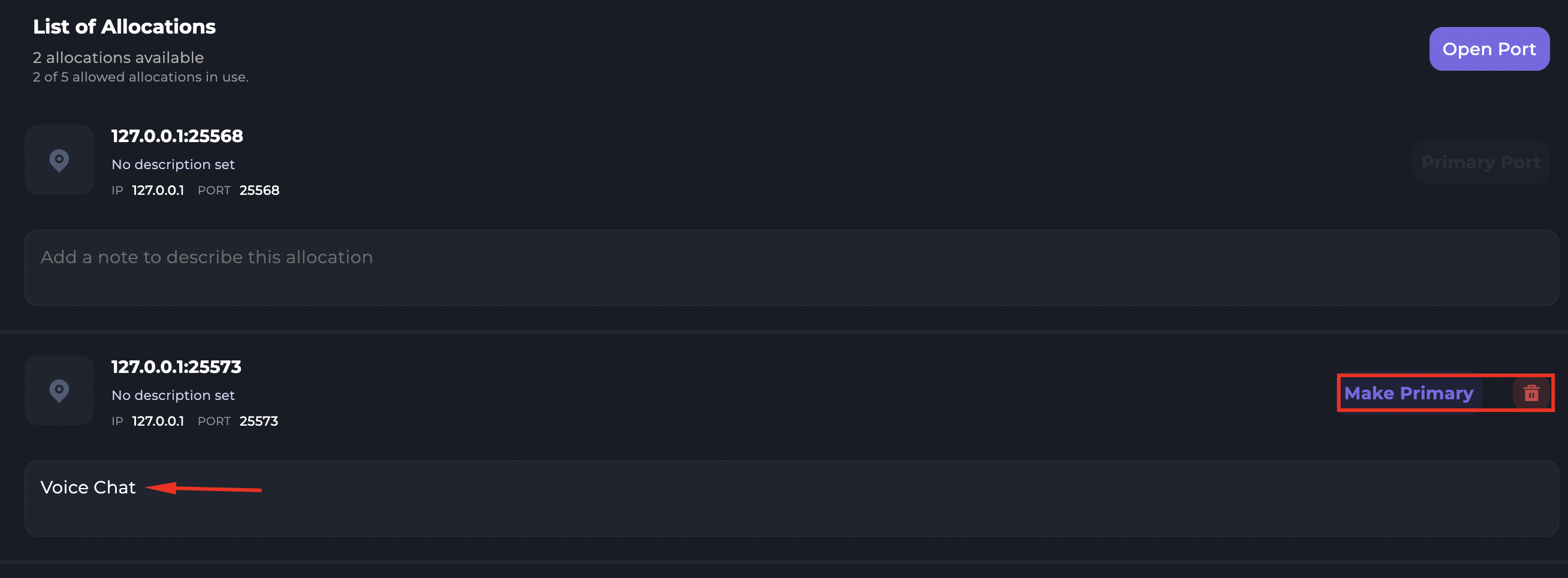Click the IP value in the 25568 allocation

158,190
